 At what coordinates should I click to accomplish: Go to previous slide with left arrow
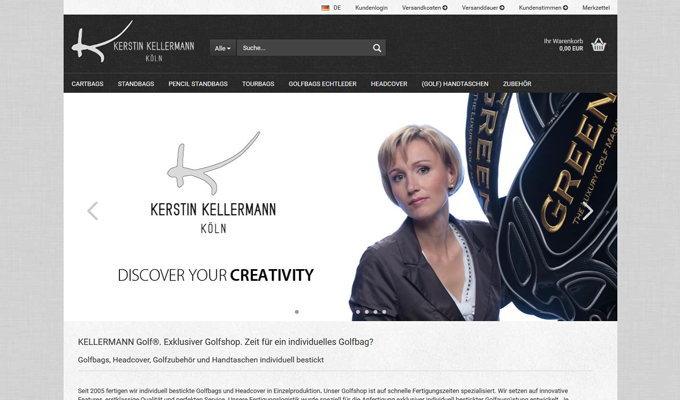[92, 211]
